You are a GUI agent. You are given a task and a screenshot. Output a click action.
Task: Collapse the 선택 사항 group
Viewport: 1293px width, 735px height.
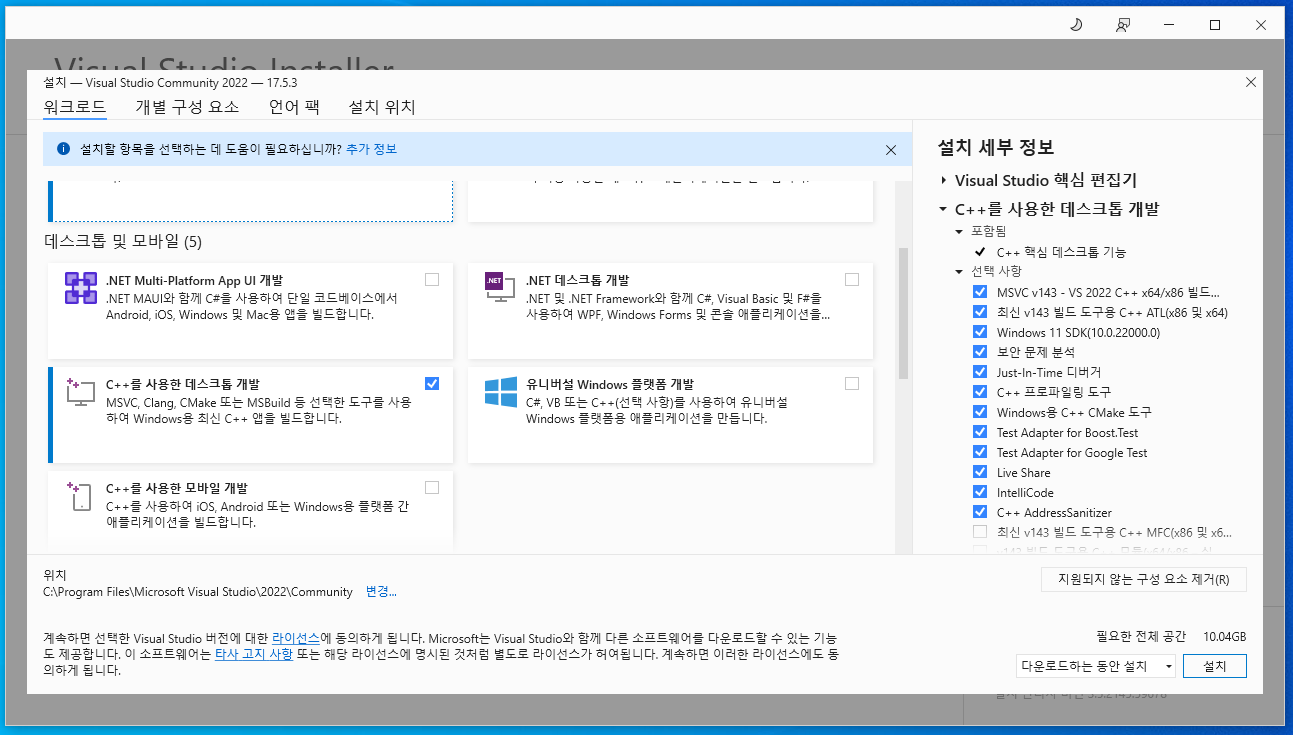[959, 272]
